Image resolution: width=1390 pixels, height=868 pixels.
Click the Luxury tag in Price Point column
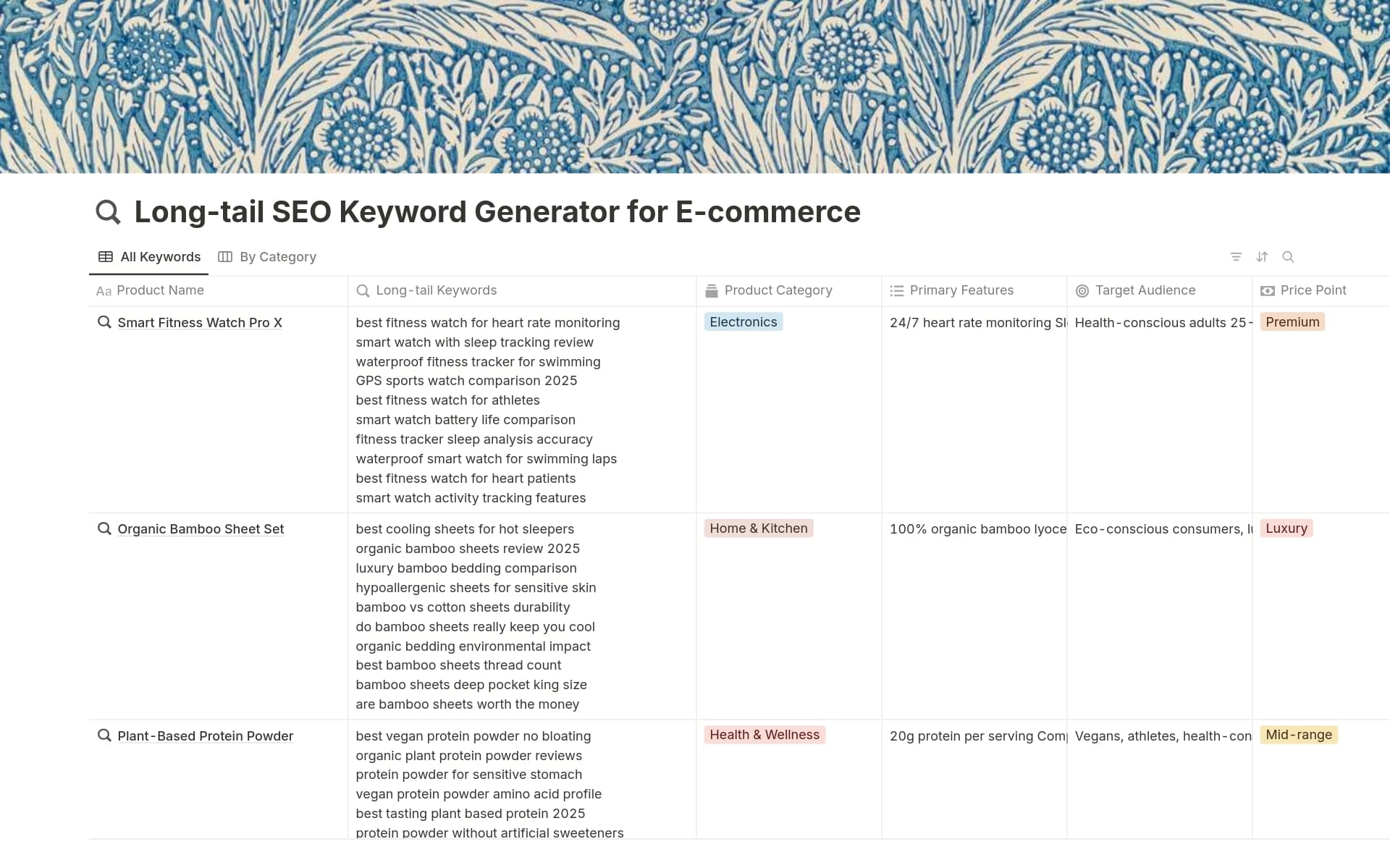[x=1286, y=528]
